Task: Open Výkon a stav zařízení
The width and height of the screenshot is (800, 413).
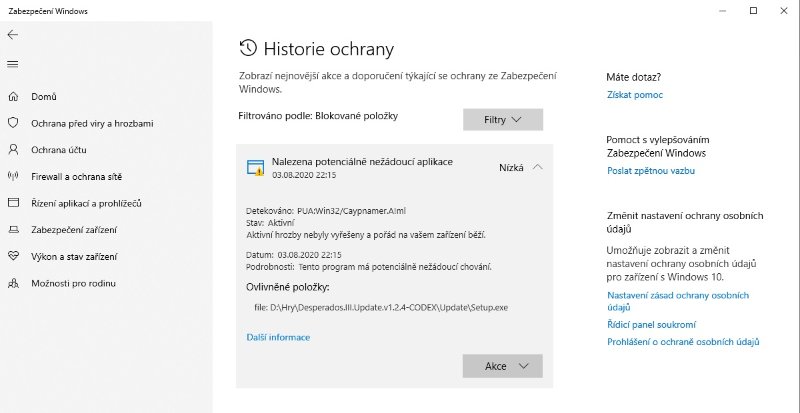Action: point(74,256)
